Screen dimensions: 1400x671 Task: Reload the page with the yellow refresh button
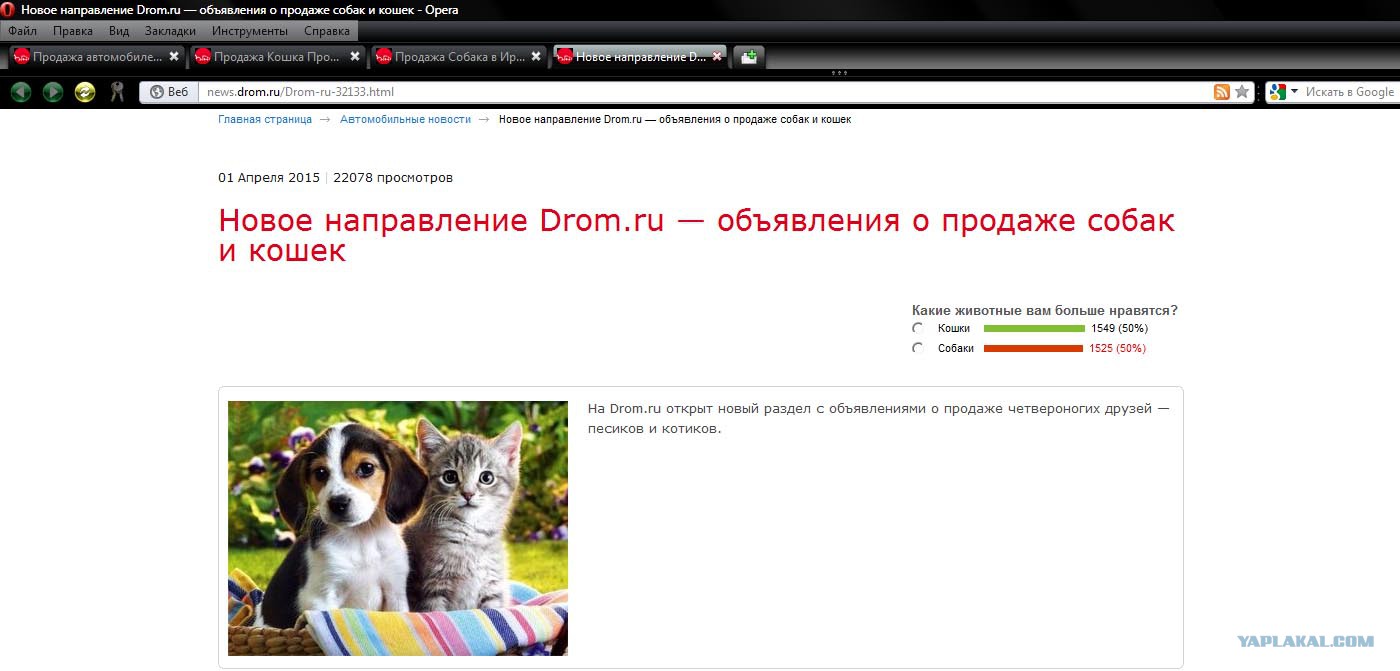pyautogui.click(x=85, y=92)
